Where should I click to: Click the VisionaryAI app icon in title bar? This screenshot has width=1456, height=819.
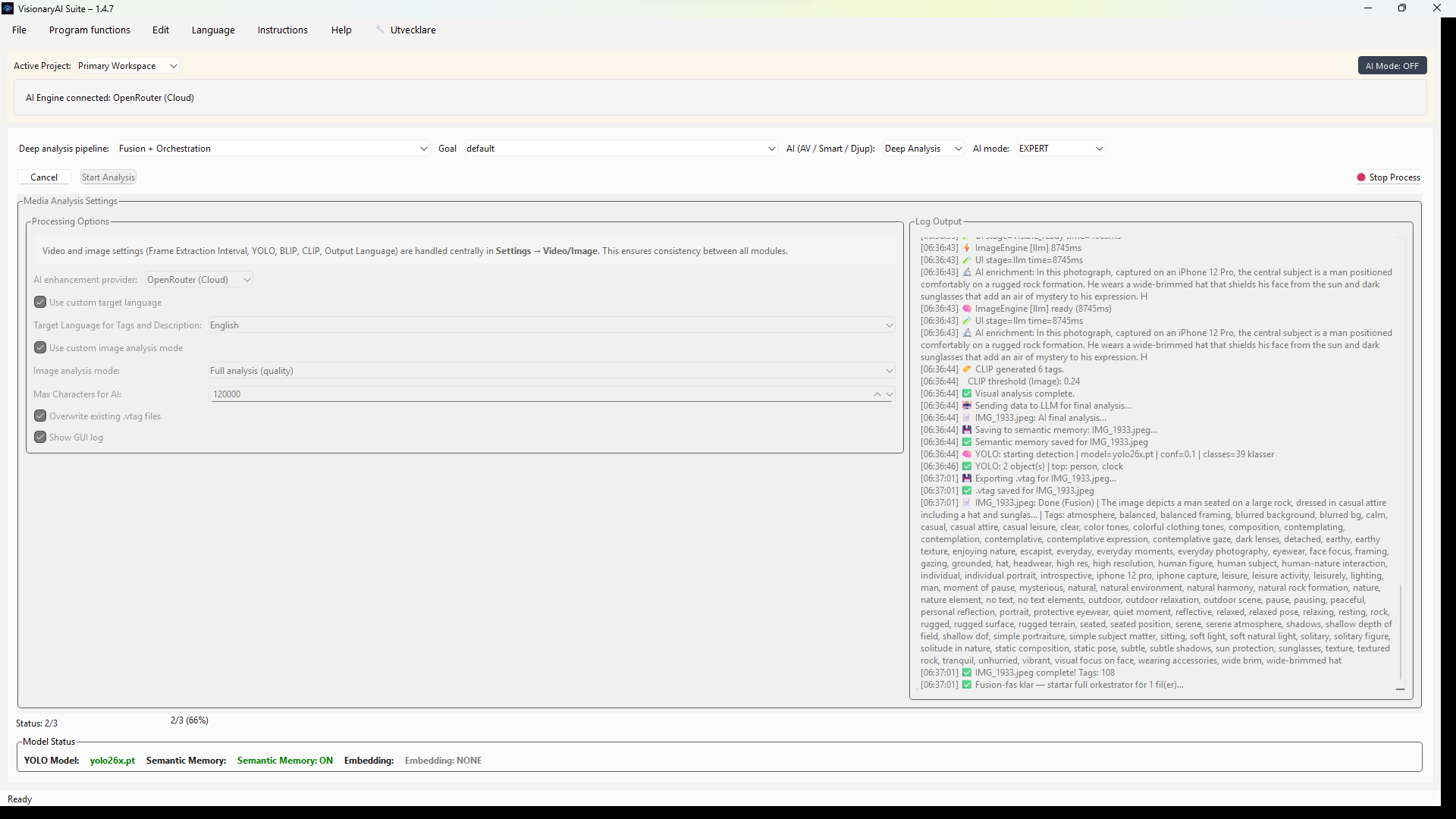[8, 8]
